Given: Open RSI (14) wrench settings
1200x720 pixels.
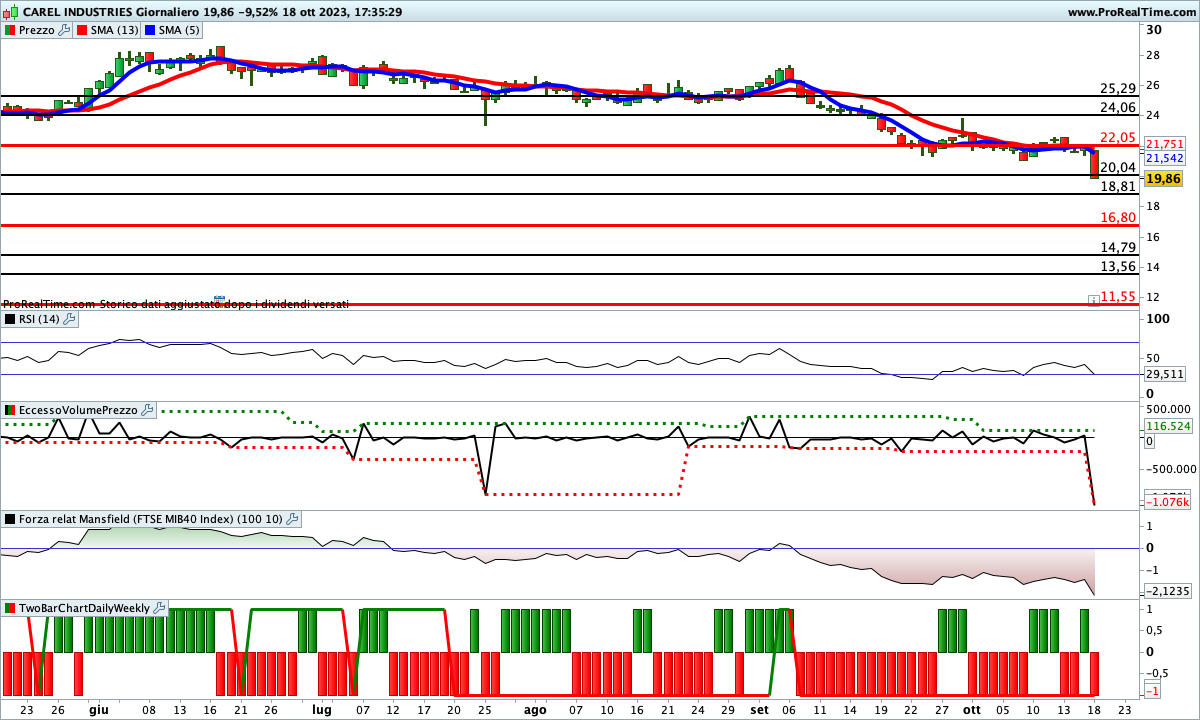Looking at the screenshot, I should pyautogui.click(x=69, y=319).
